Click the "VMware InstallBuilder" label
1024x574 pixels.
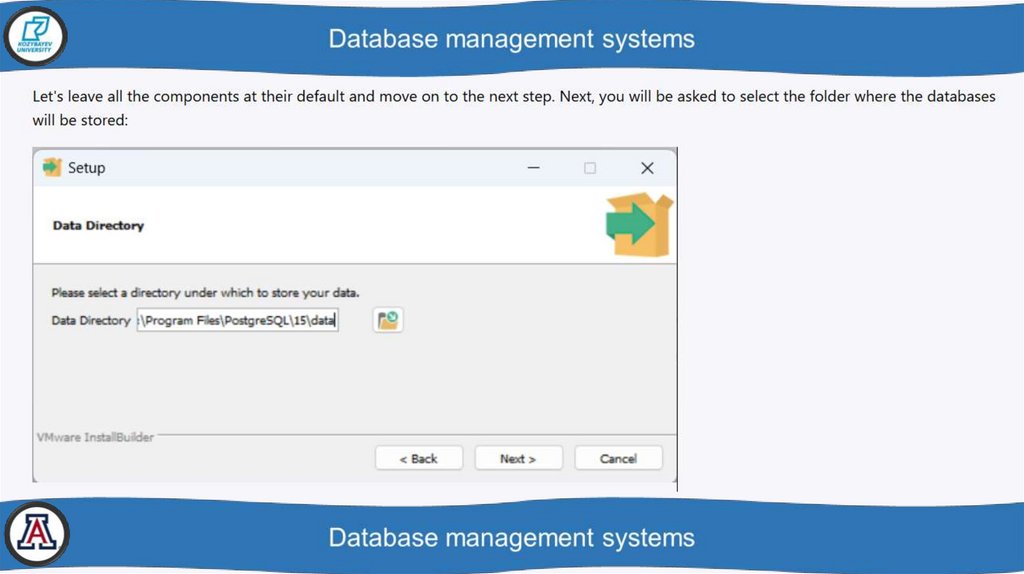[95, 438]
